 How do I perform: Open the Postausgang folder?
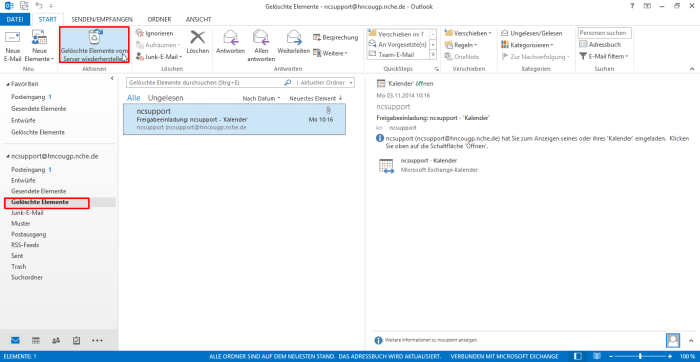pyautogui.click(x=29, y=234)
